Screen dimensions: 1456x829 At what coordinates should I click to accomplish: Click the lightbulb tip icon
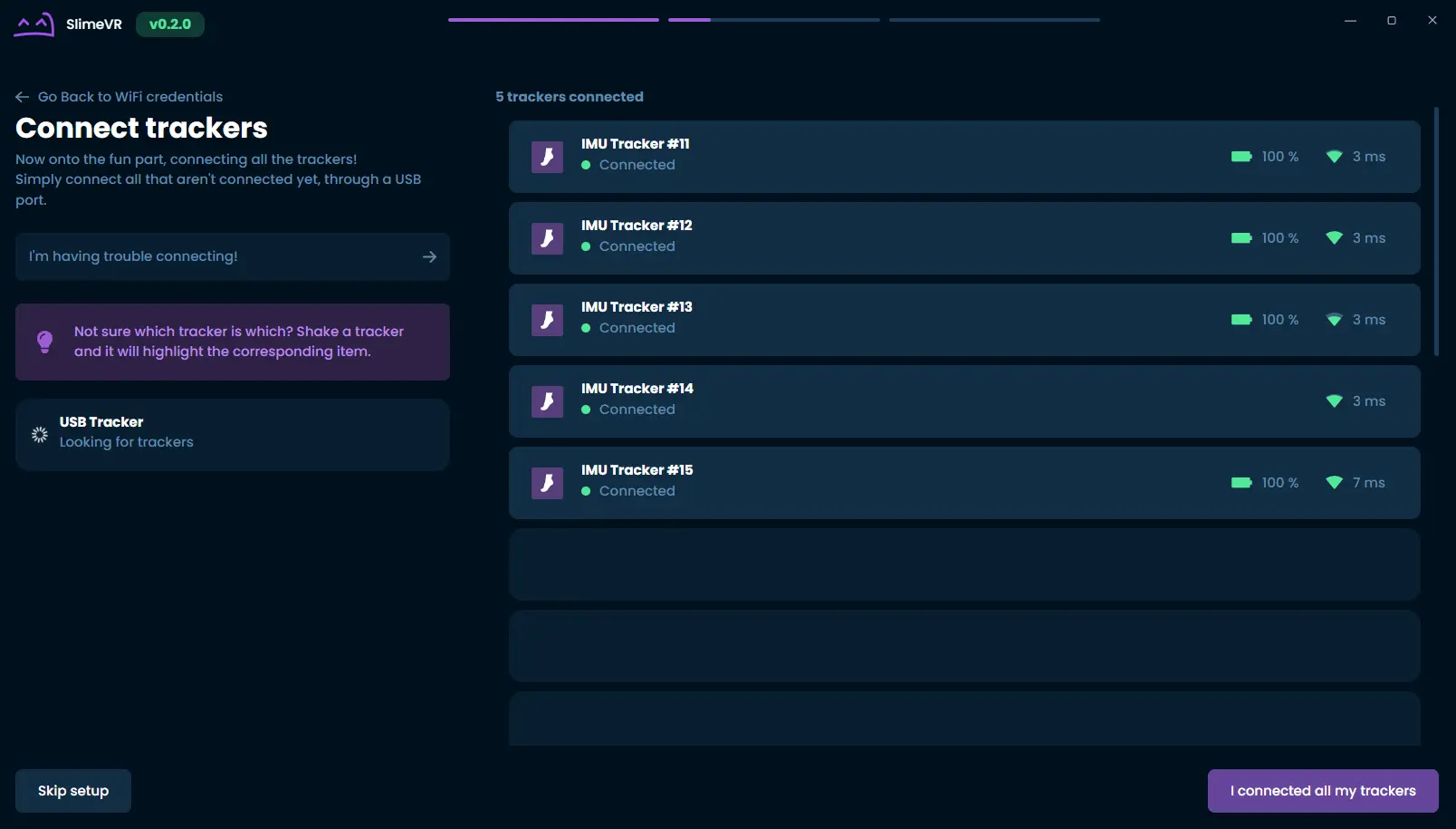tap(44, 342)
